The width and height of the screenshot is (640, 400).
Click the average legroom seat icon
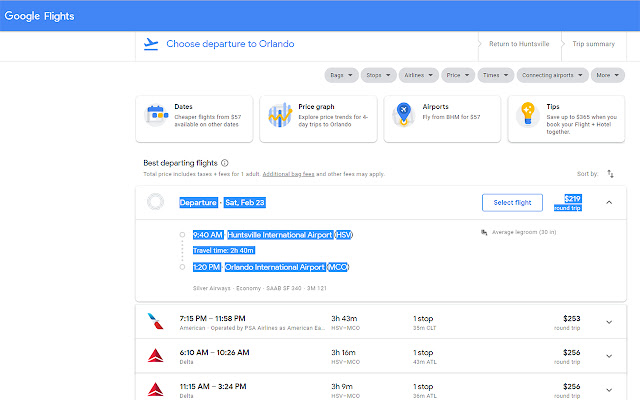(484, 232)
